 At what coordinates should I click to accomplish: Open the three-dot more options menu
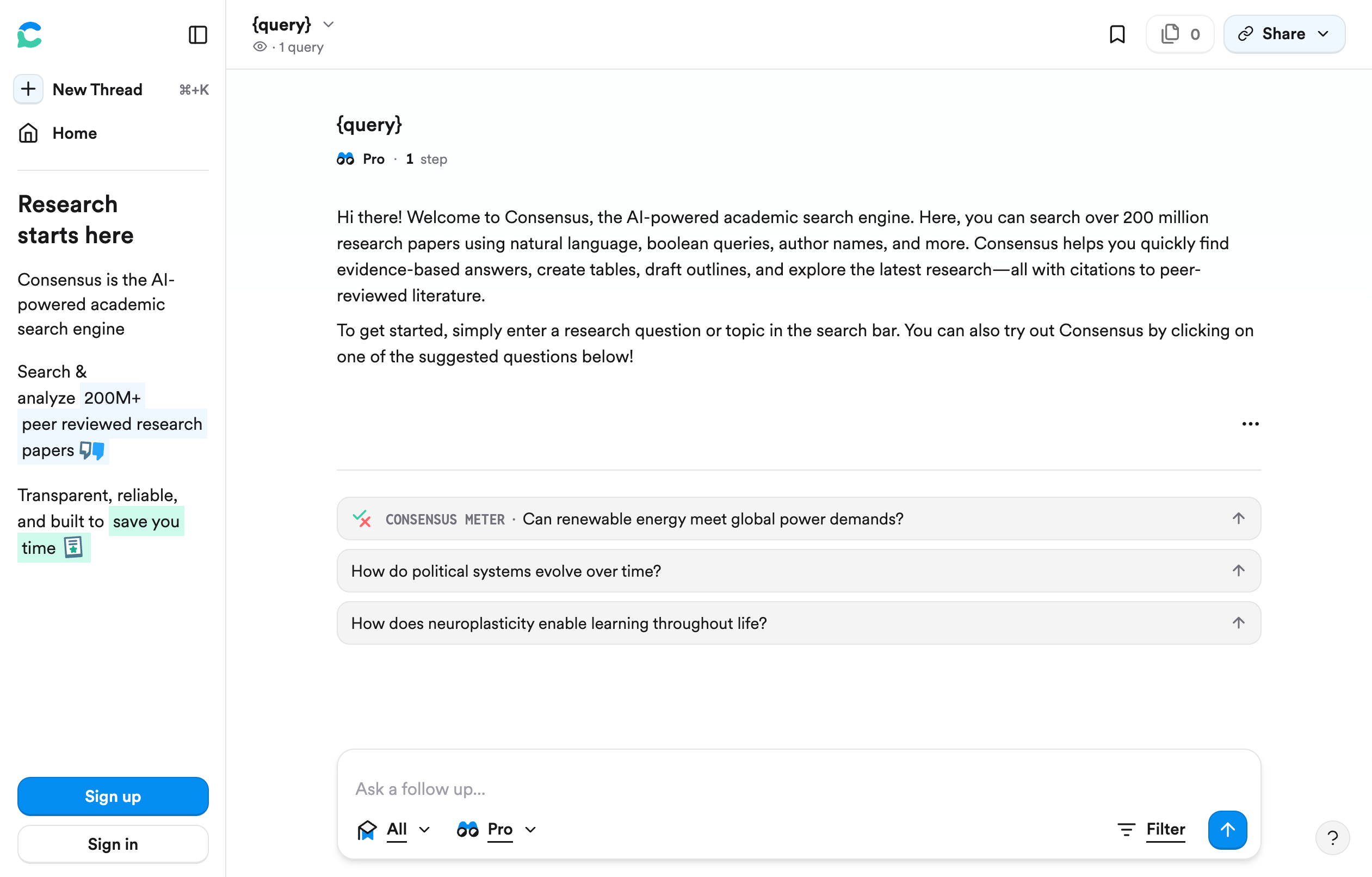click(x=1250, y=424)
